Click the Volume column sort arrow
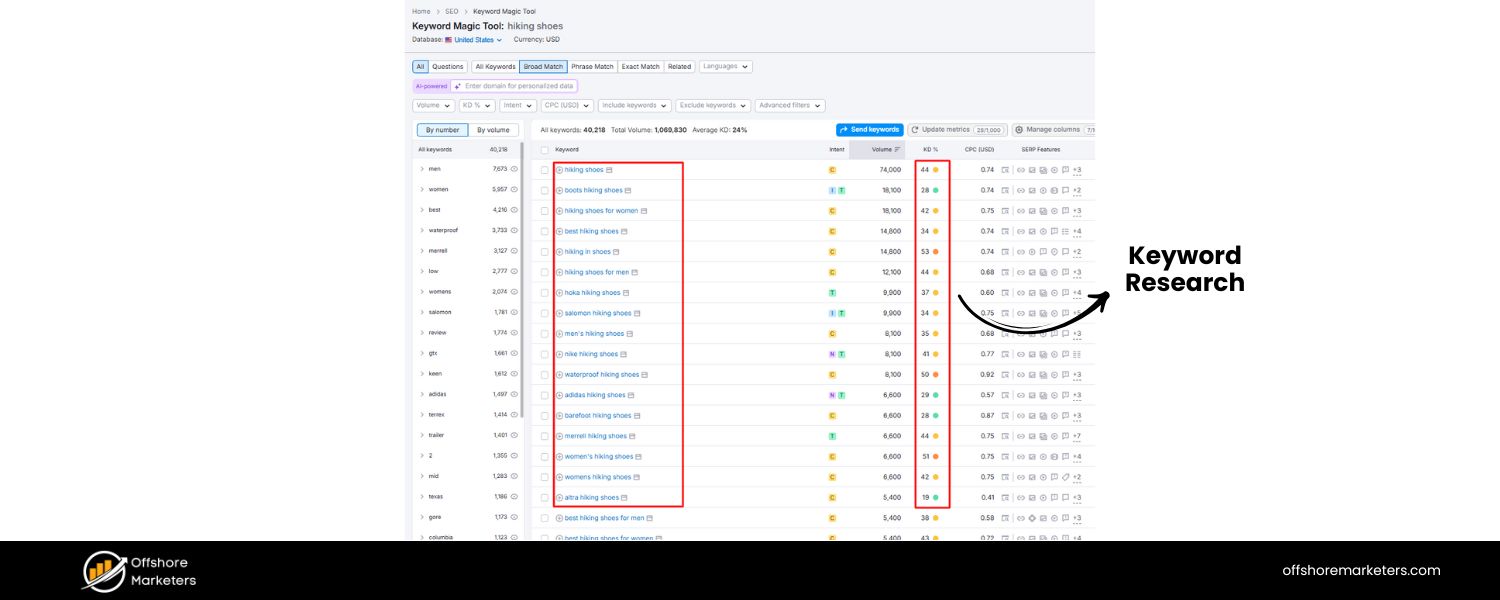Viewport: 1500px width, 600px height. (897, 148)
